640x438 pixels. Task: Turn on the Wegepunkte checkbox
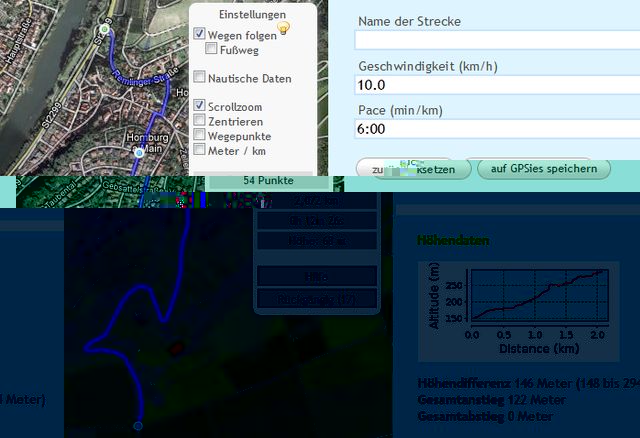tap(200, 135)
